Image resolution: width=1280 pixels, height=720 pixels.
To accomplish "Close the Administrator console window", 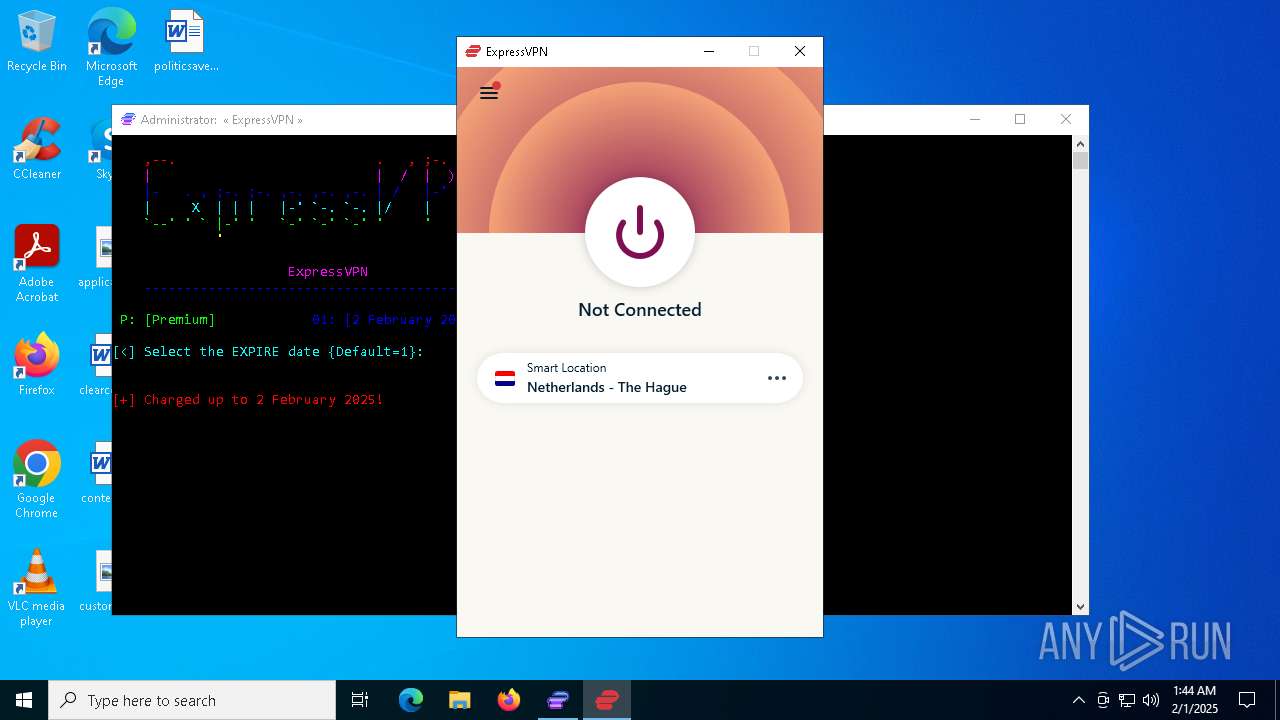I will pyautogui.click(x=1066, y=119).
